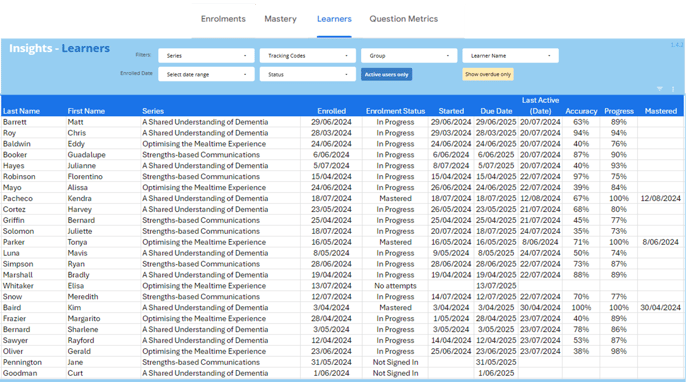Click first name Florentino
The height and width of the screenshot is (382, 688).
(85, 176)
